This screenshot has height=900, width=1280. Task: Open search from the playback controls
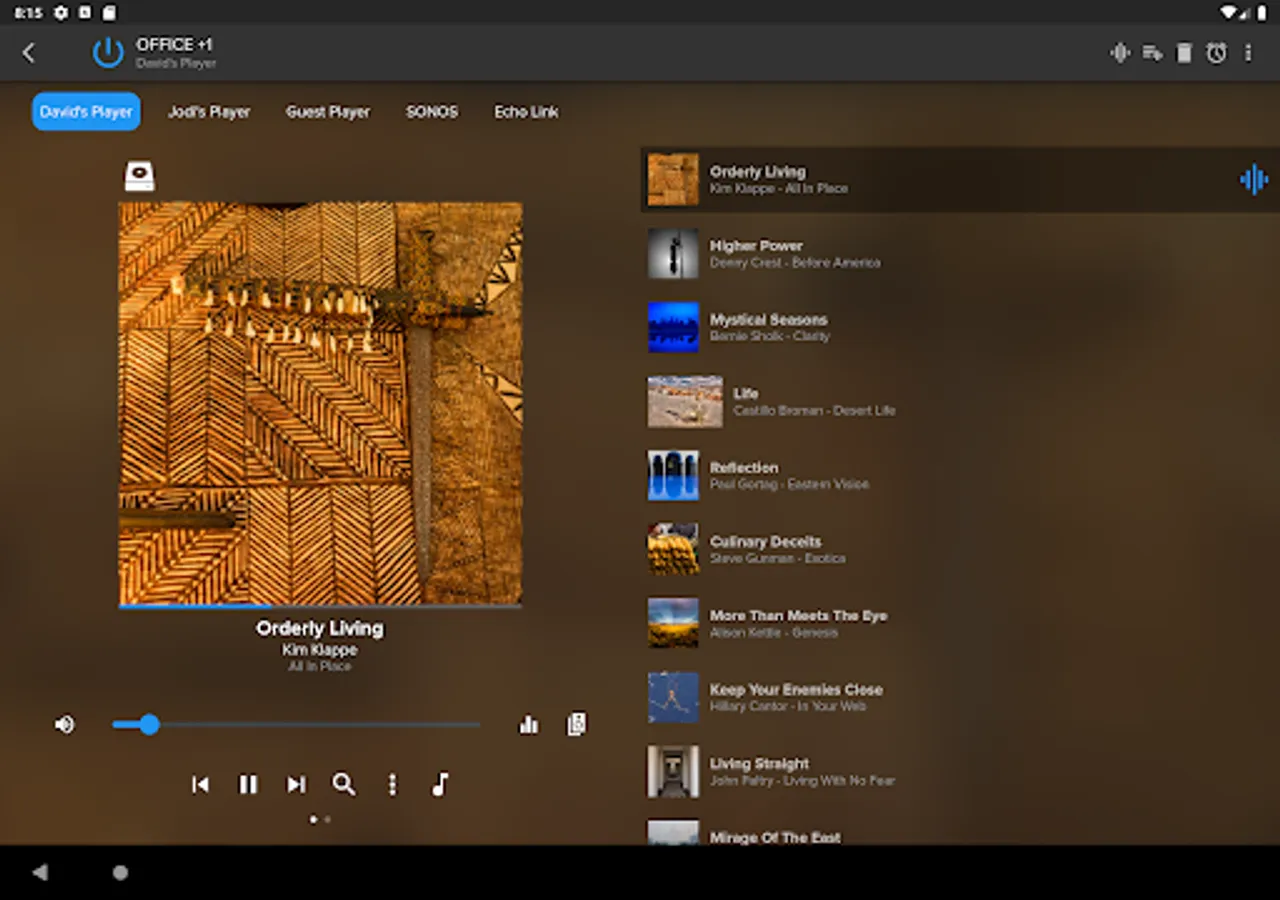tap(344, 785)
